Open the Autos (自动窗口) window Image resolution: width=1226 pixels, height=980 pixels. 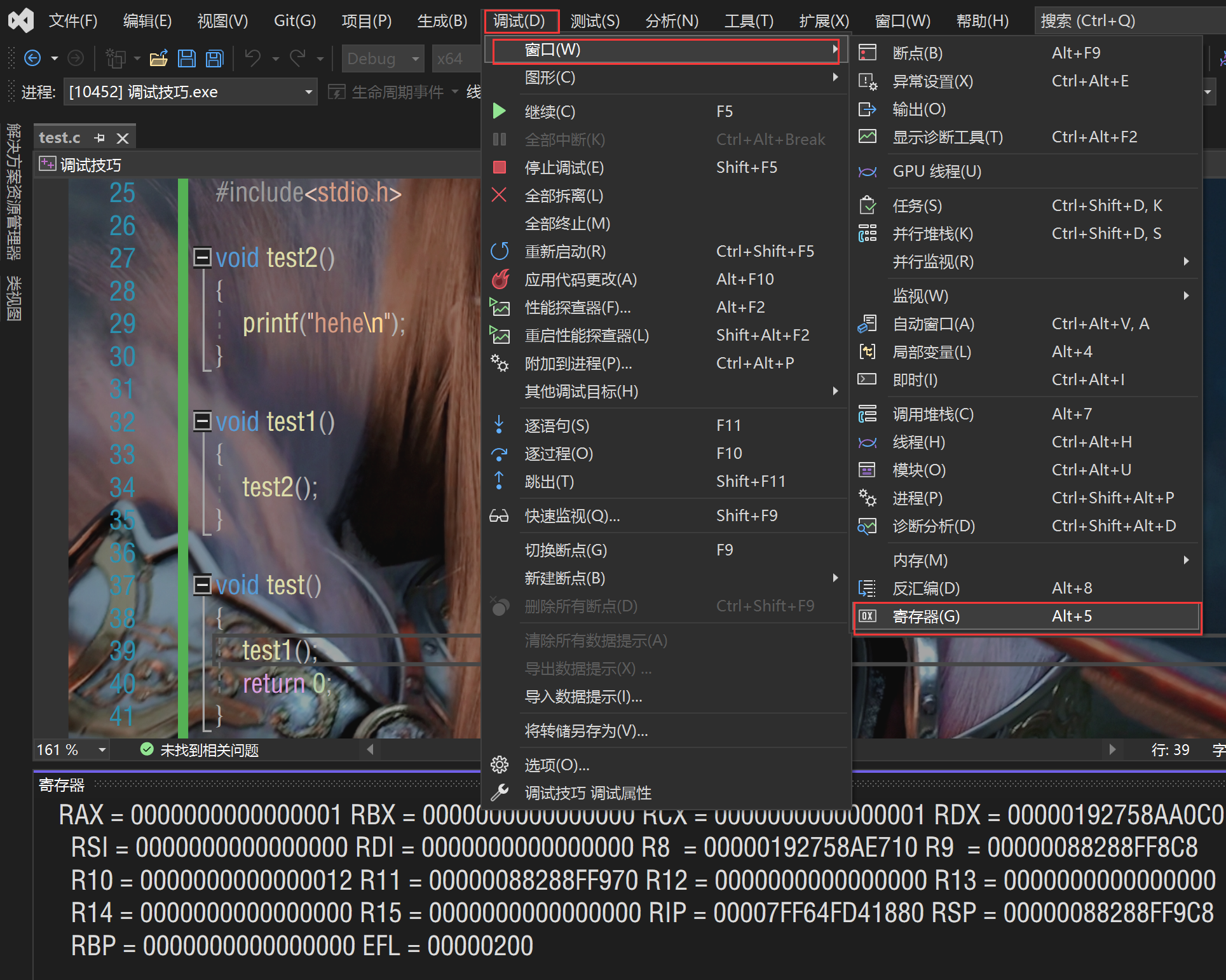(x=1026, y=323)
